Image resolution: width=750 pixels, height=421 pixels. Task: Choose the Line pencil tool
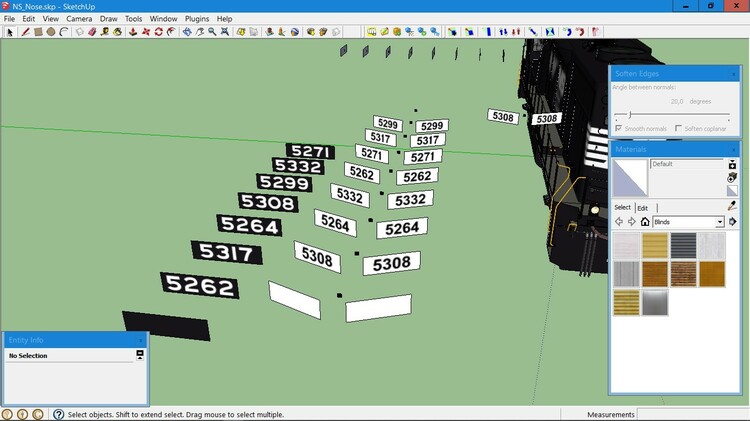[x=25, y=32]
